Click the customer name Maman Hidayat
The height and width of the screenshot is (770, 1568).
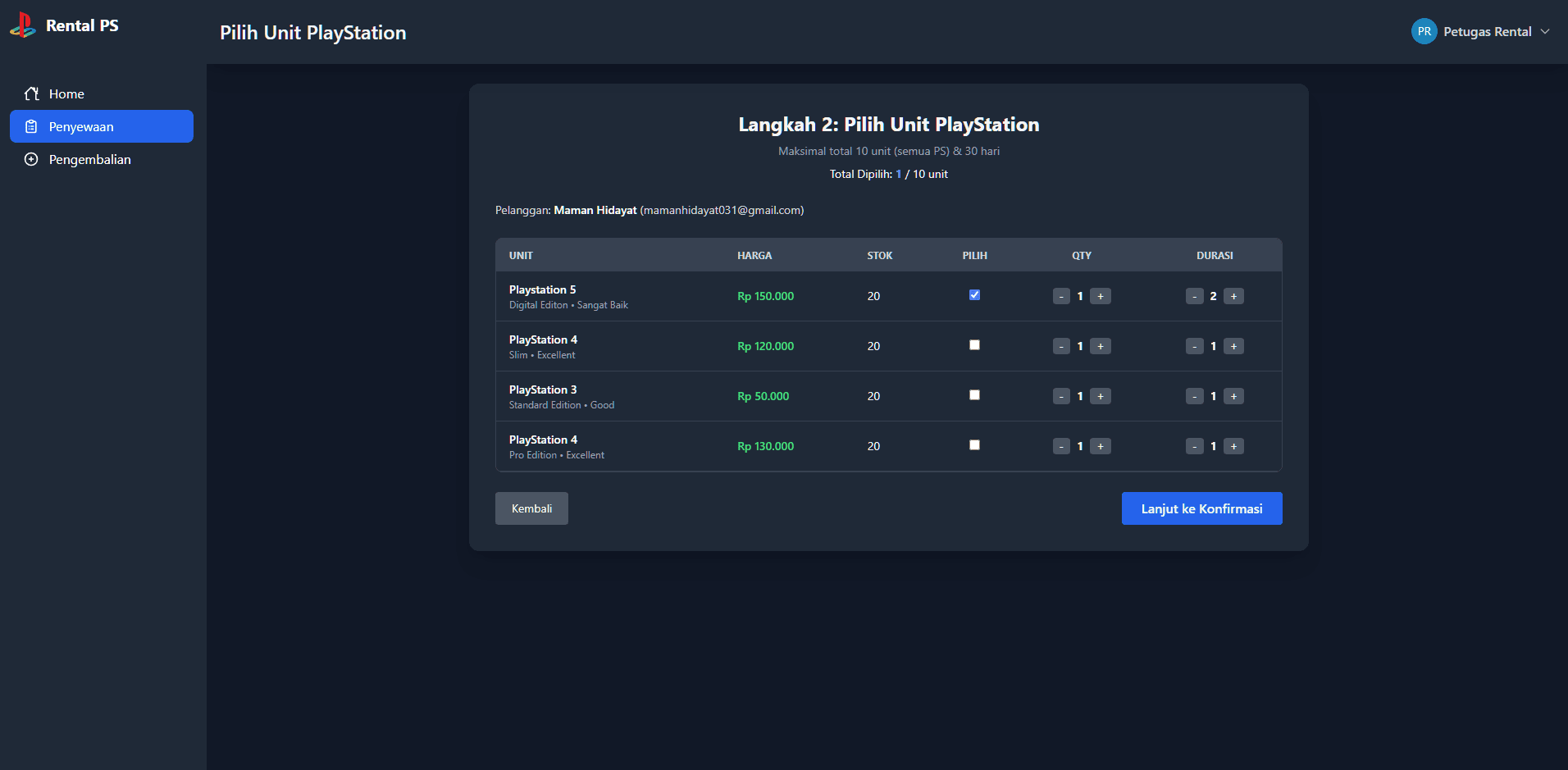(x=595, y=210)
